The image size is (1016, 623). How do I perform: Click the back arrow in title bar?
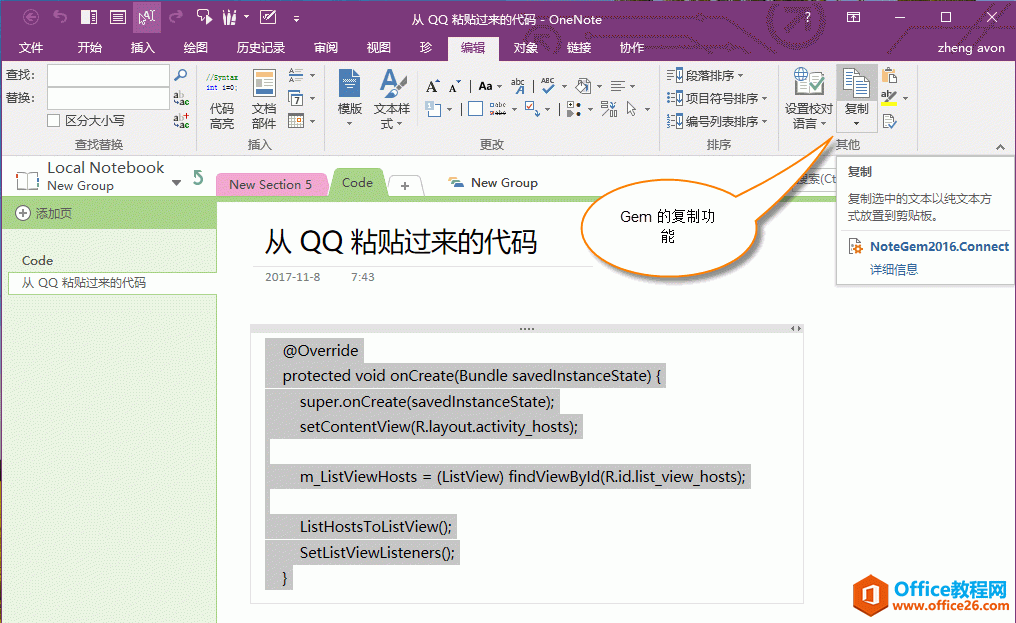31,17
